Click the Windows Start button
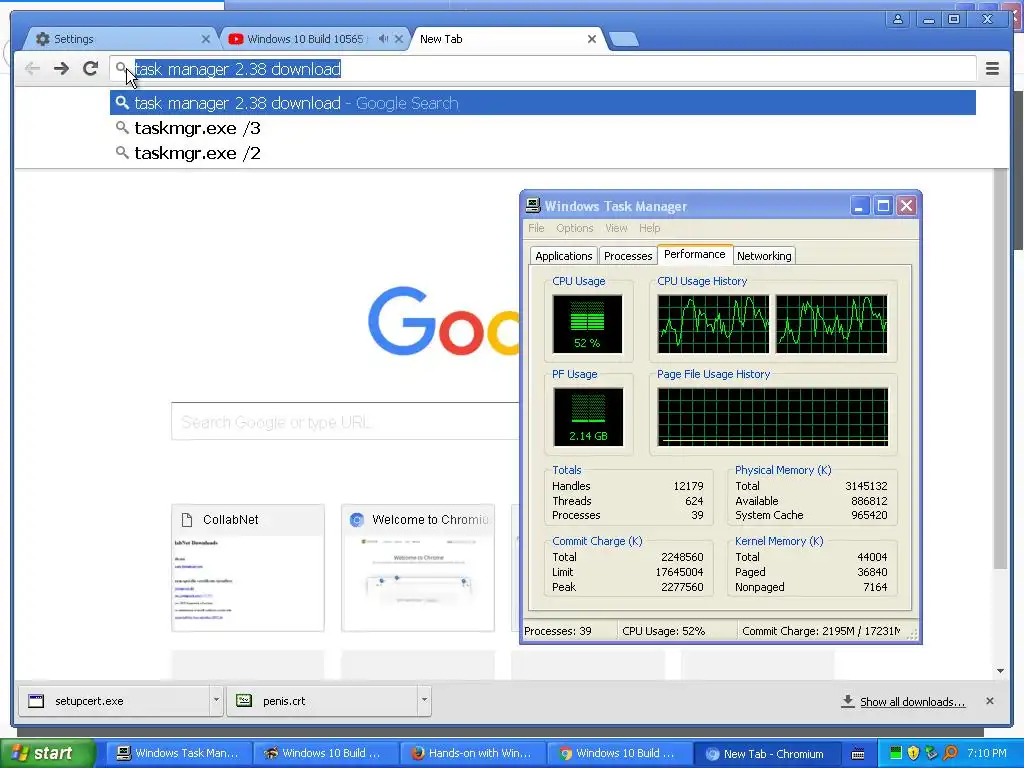 pyautogui.click(x=47, y=754)
